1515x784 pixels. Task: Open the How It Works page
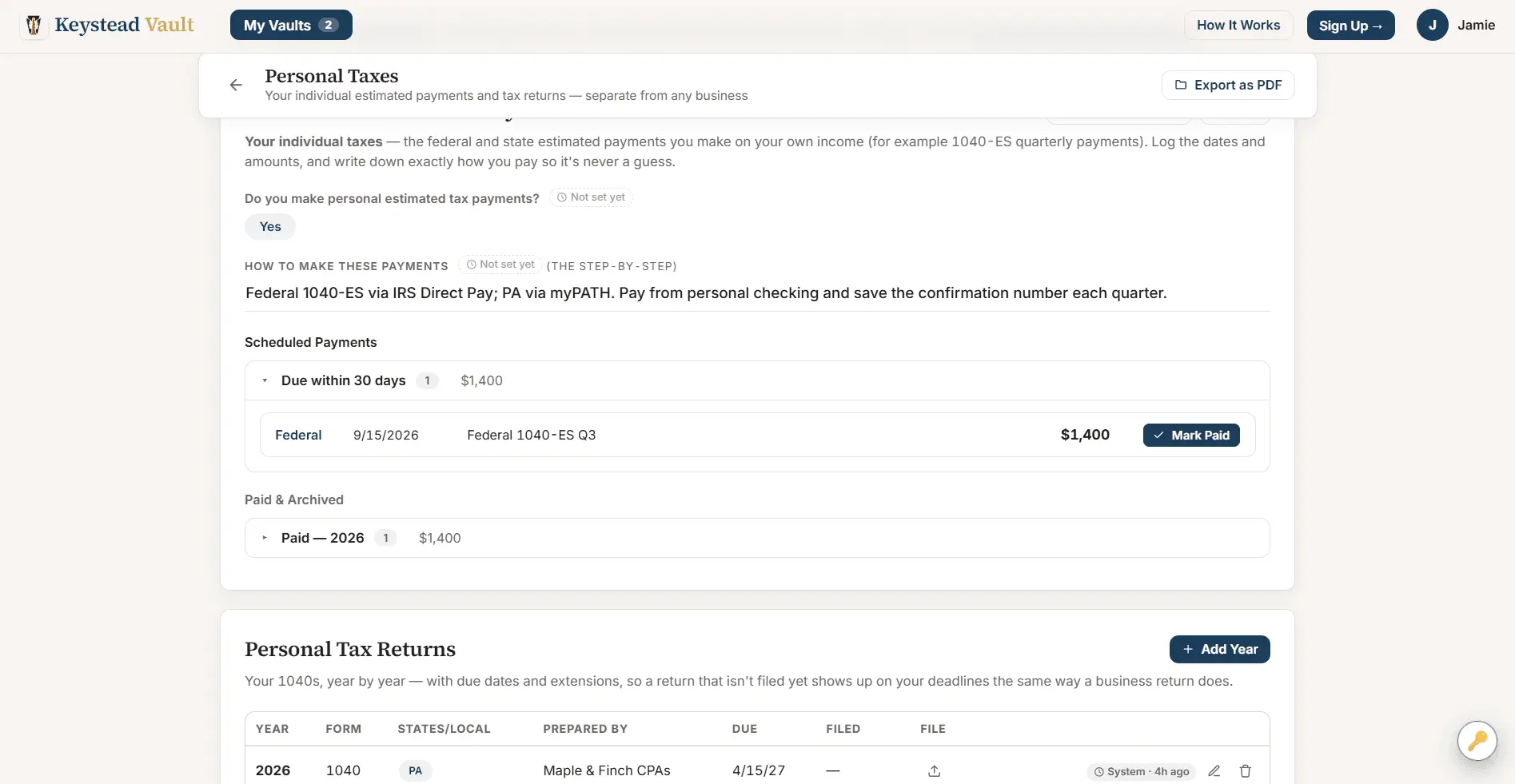(x=1238, y=26)
